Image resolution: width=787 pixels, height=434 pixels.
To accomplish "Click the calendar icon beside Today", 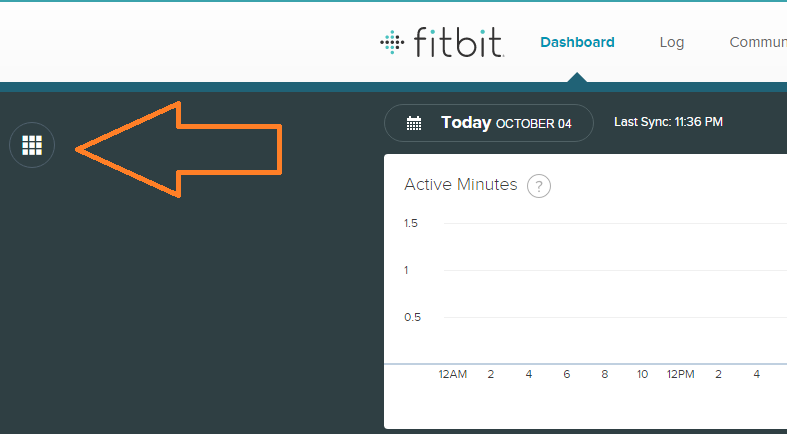I will pos(414,123).
